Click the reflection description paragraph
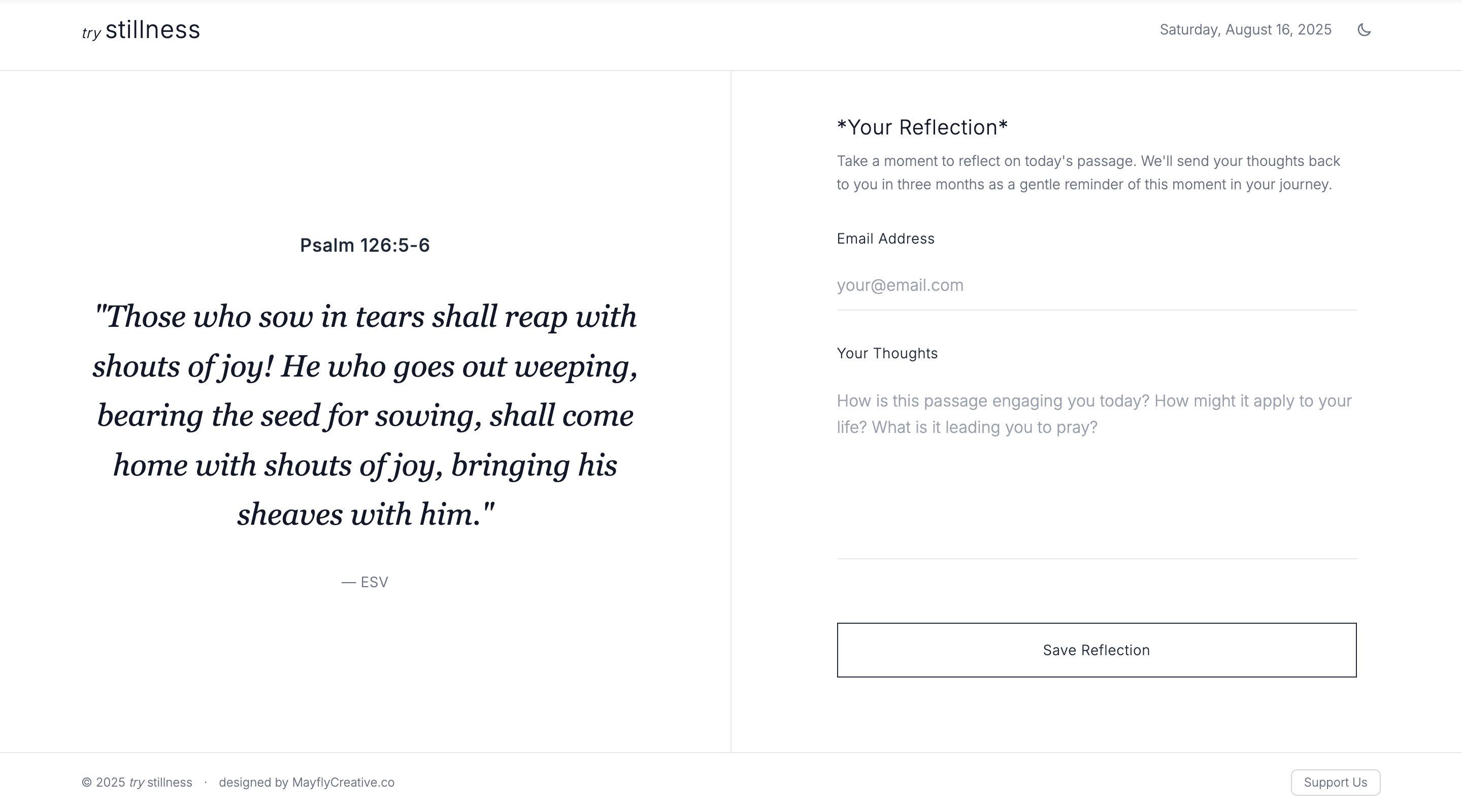 (x=1088, y=173)
